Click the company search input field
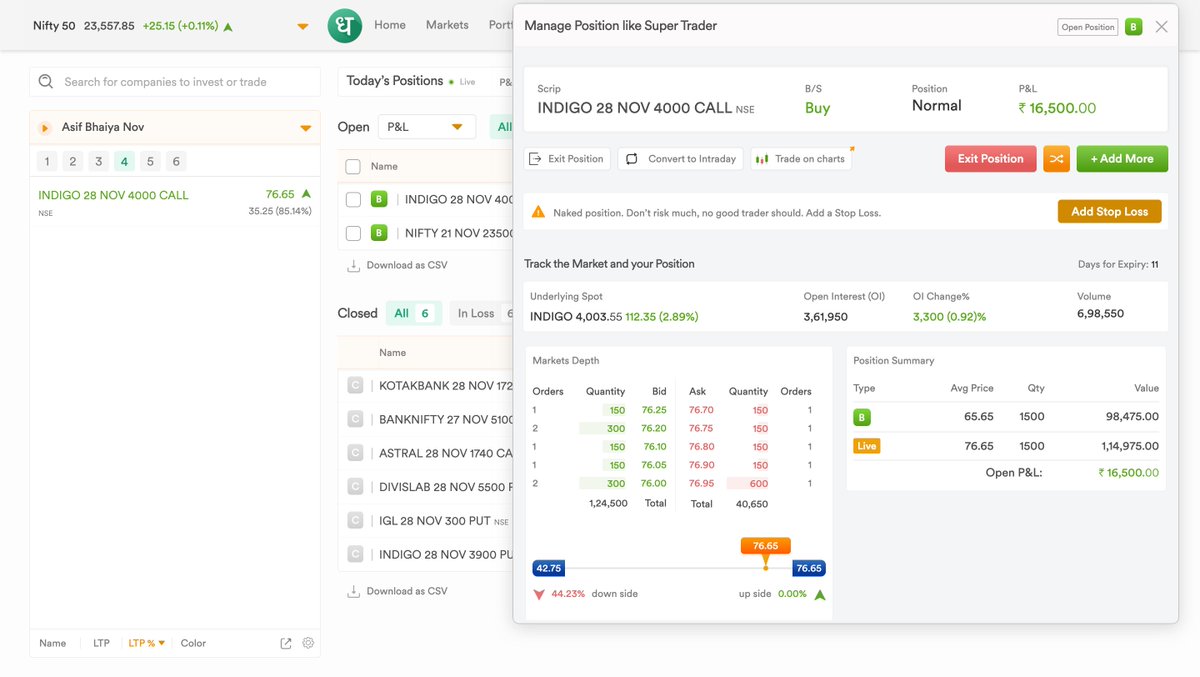 click(175, 82)
